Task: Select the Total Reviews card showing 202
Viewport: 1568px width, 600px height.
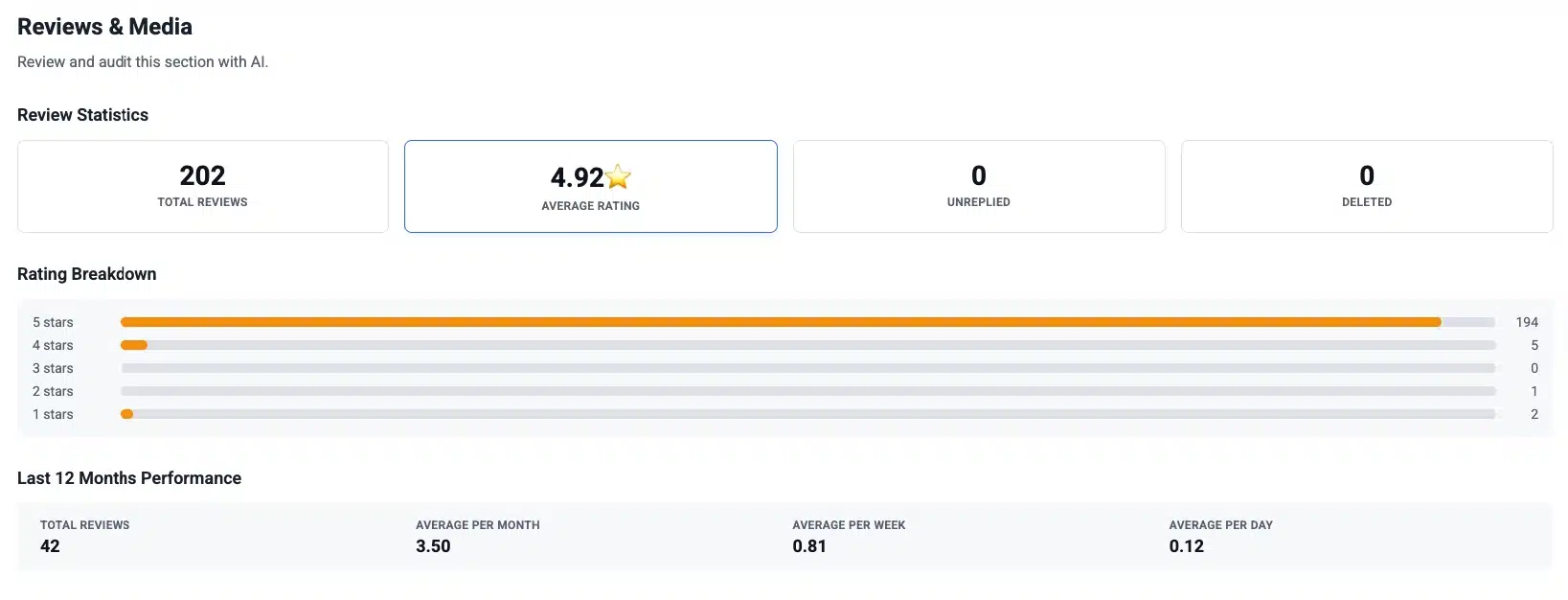Action: 203,186
